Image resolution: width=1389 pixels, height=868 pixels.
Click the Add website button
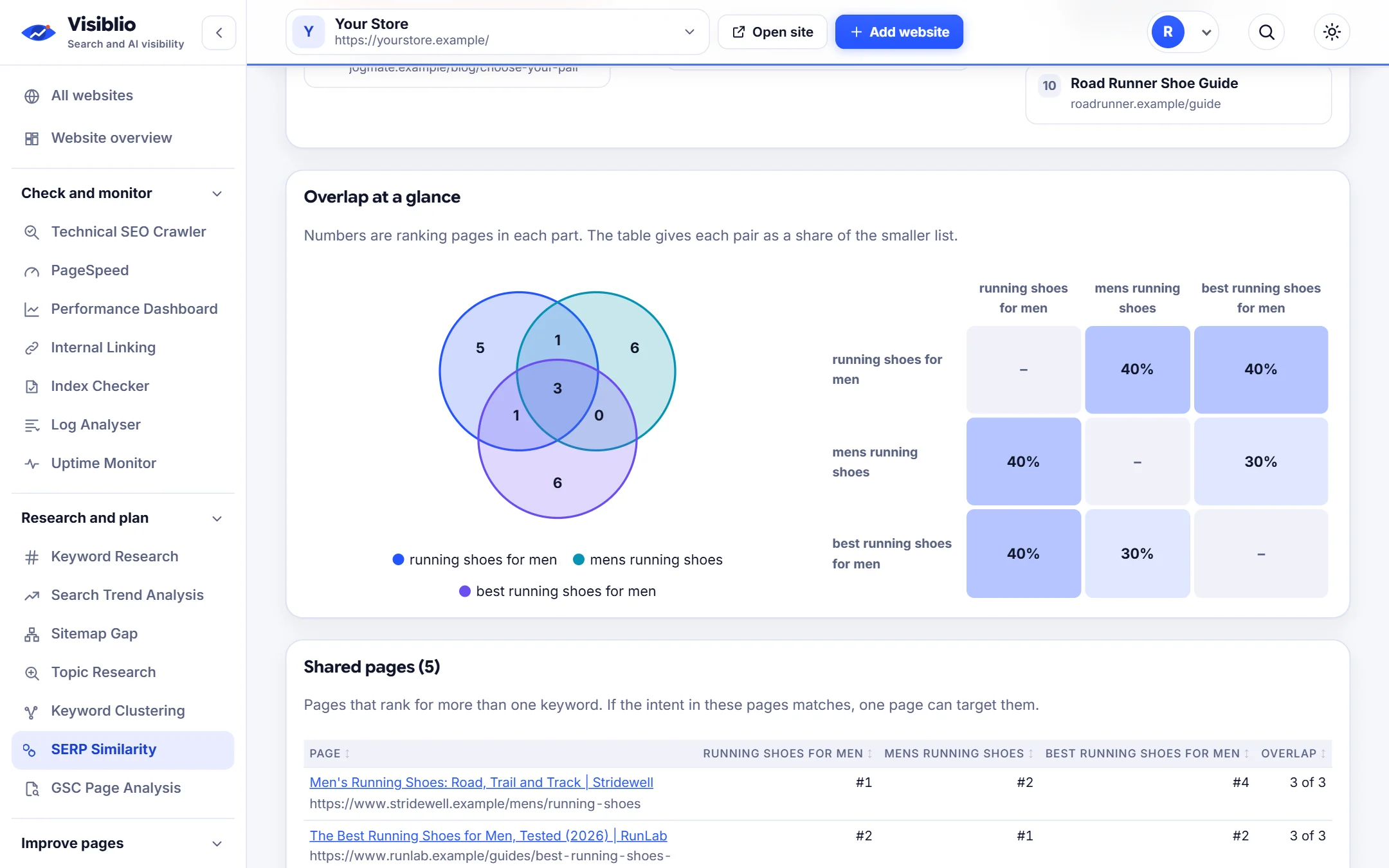pos(899,32)
